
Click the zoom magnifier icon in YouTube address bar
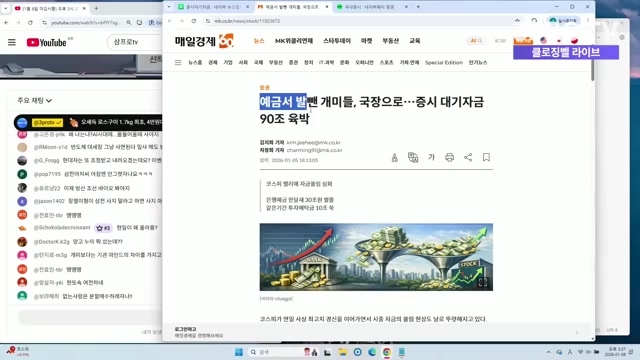pos(129,23)
